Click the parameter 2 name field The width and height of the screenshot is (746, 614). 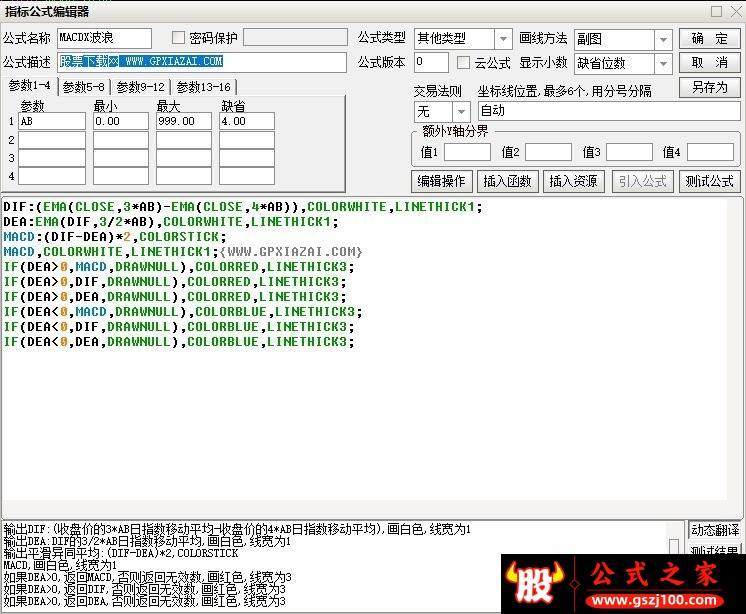tap(52, 140)
